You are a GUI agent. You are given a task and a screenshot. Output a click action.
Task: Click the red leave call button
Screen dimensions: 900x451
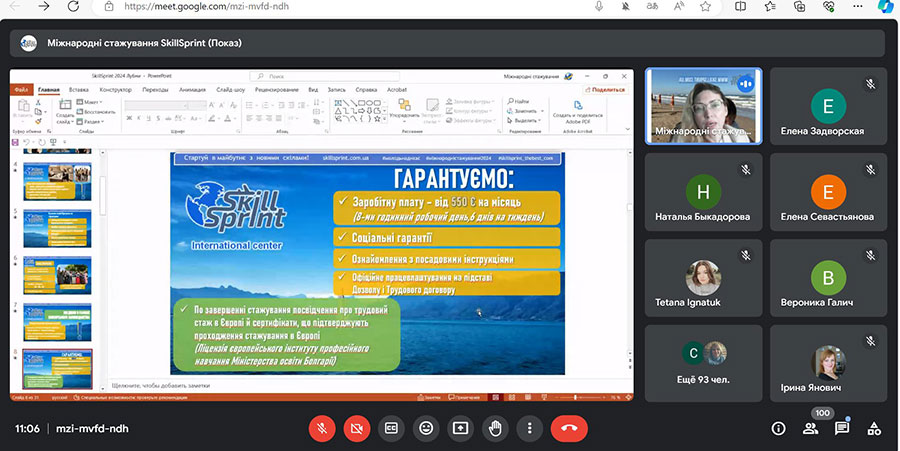[x=569, y=428]
